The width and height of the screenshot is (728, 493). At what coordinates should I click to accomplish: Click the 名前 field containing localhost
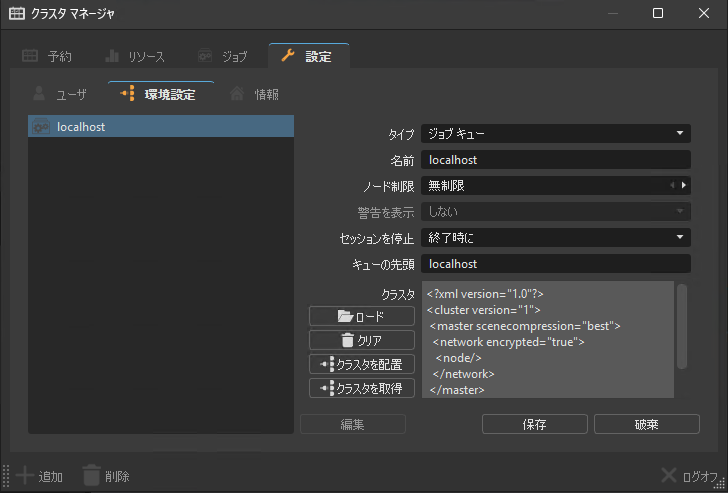coord(556,160)
